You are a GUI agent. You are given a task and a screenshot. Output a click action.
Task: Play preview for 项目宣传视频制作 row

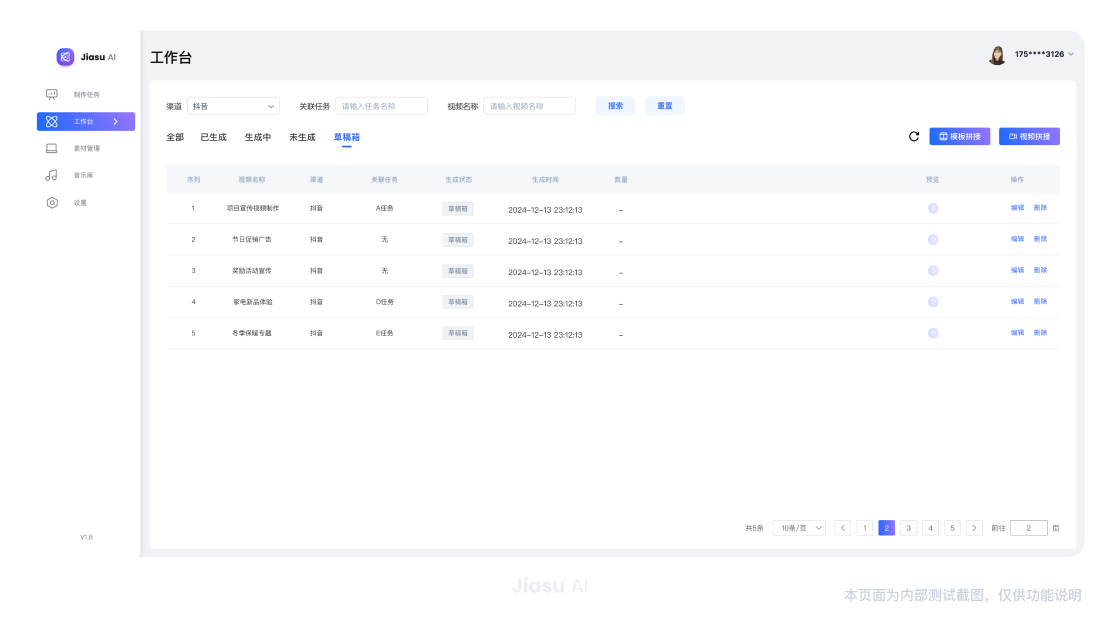[x=933, y=208]
